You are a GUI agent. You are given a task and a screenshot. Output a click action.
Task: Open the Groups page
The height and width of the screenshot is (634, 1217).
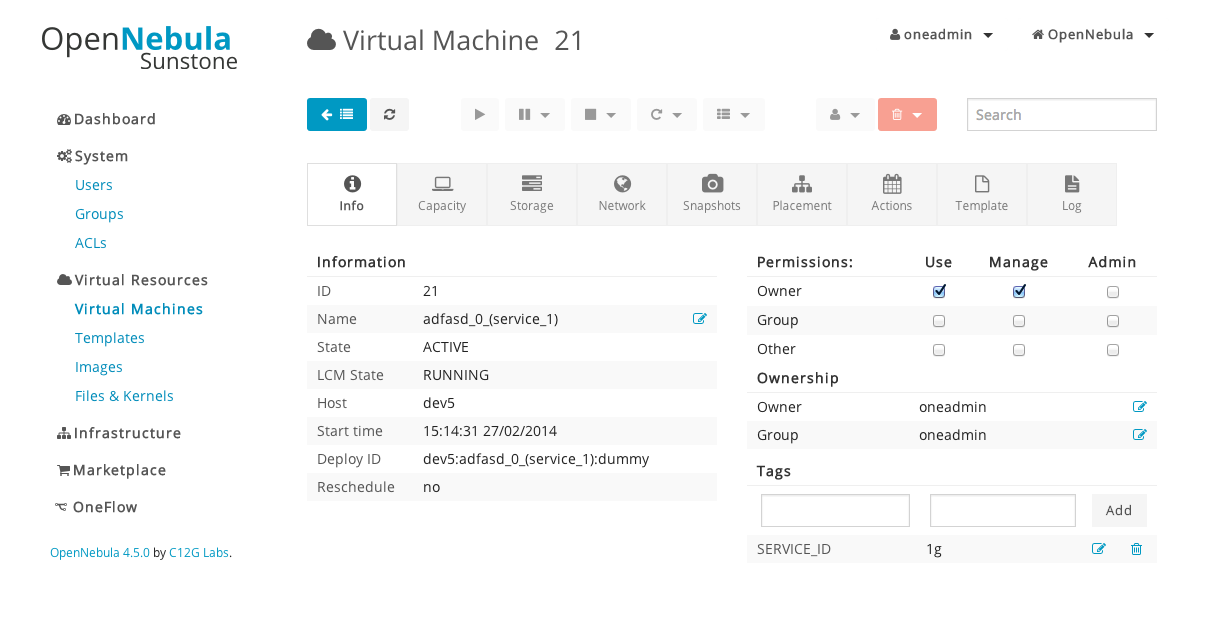pyautogui.click(x=99, y=214)
